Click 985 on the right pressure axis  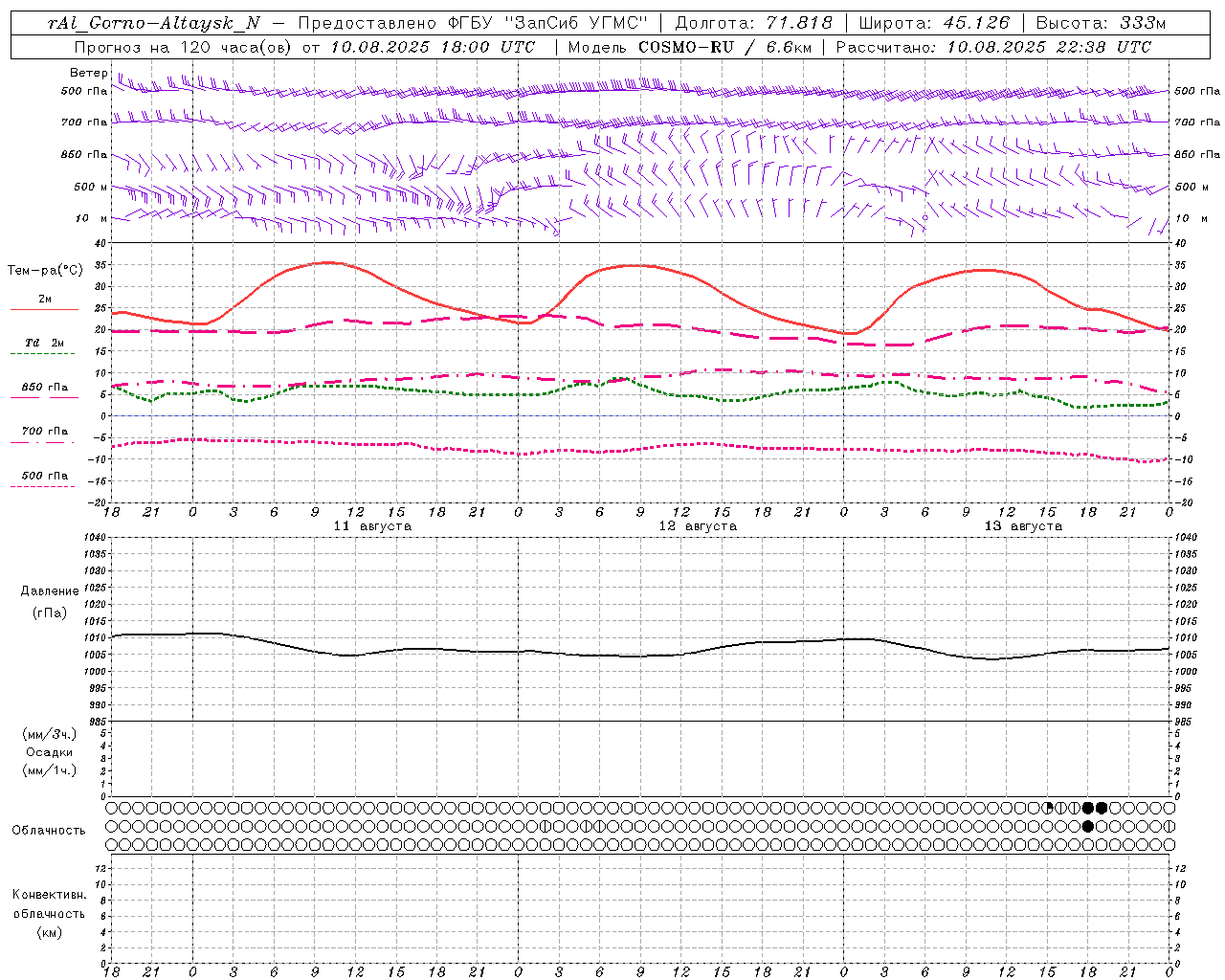(1186, 722)
